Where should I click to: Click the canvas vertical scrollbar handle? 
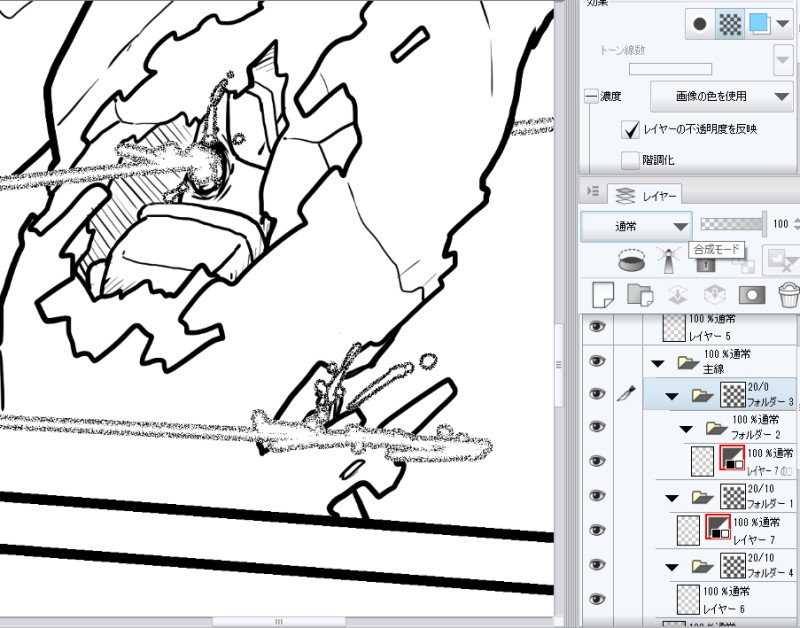pos(559,364)
